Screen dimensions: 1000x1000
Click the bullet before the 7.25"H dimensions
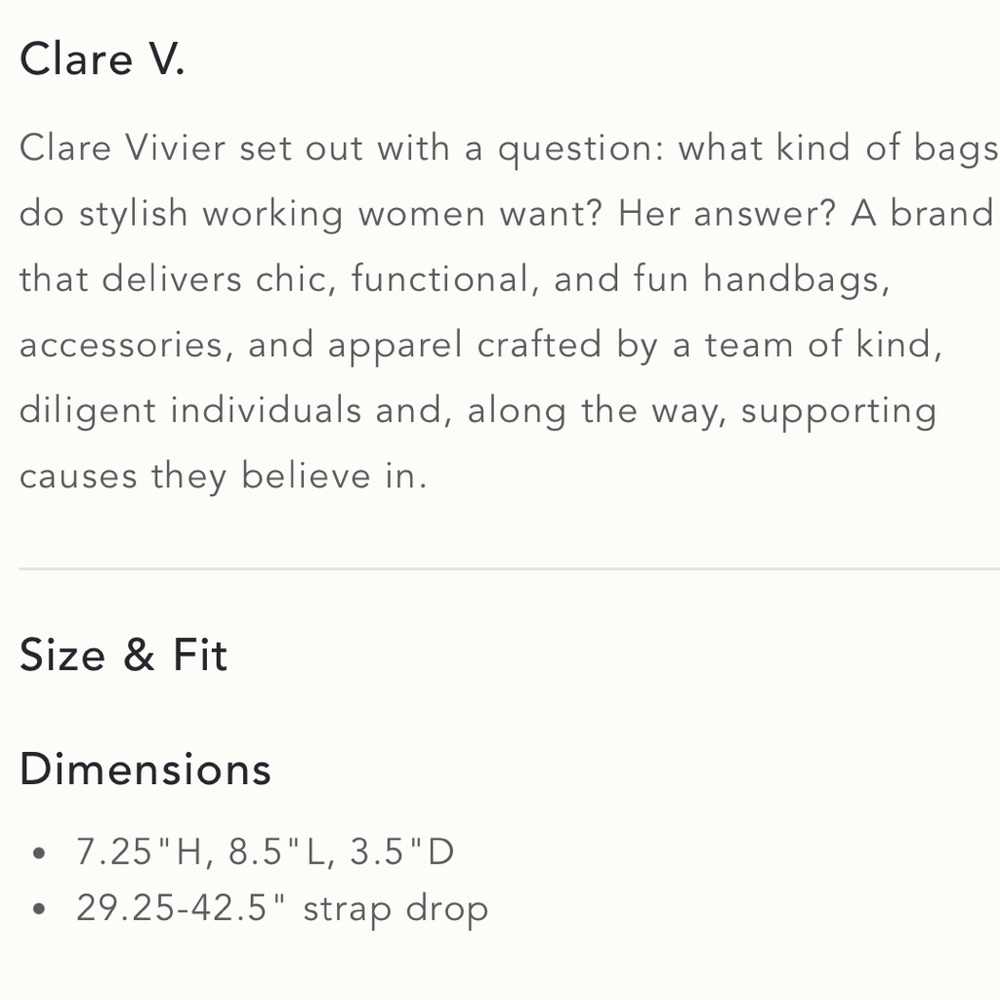pos(40,854)
